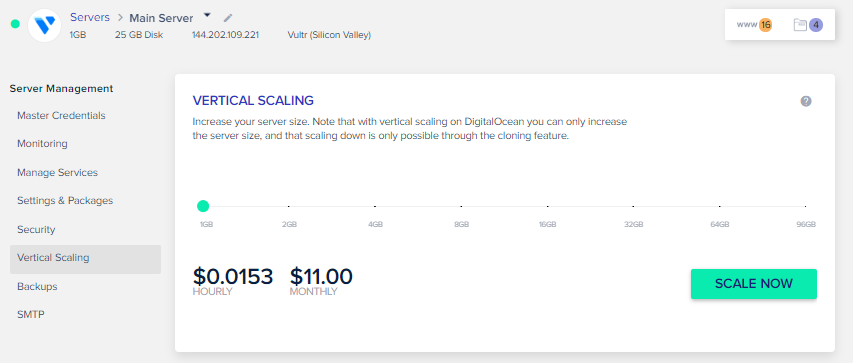This screenshot has width=853, height=363.
Task: Click the green server status dot
Action: click(15, 24)
